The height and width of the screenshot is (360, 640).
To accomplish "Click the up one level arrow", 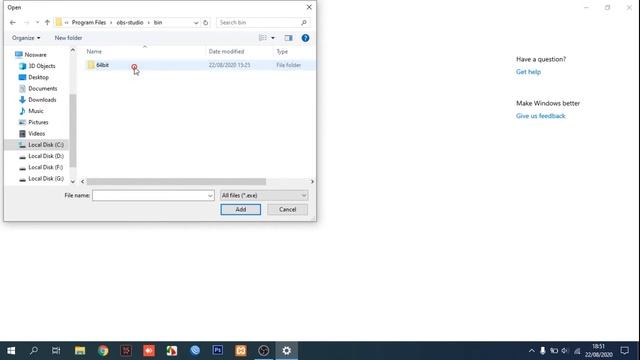I will (x=47, y=22).
